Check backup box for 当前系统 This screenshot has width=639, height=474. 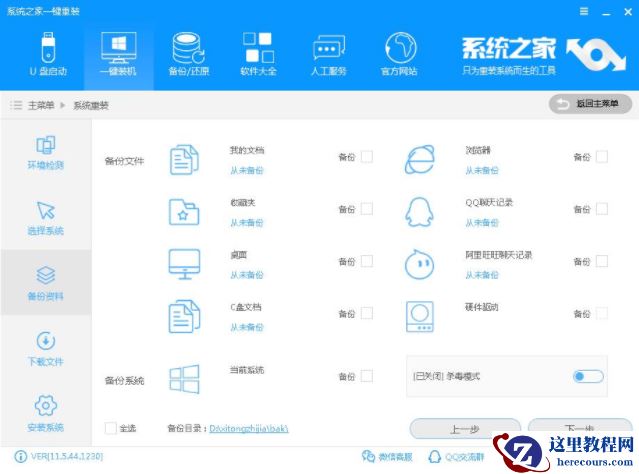point(367,376)
